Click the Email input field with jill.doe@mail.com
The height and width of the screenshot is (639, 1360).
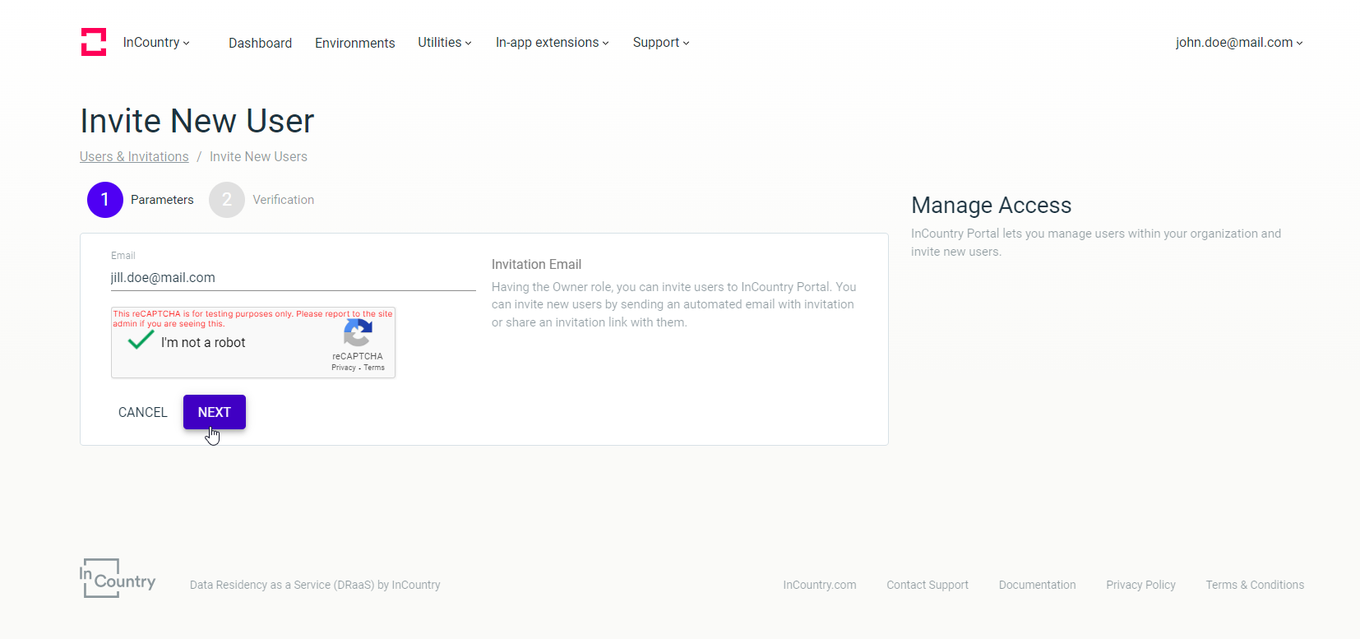pos(290,277)
